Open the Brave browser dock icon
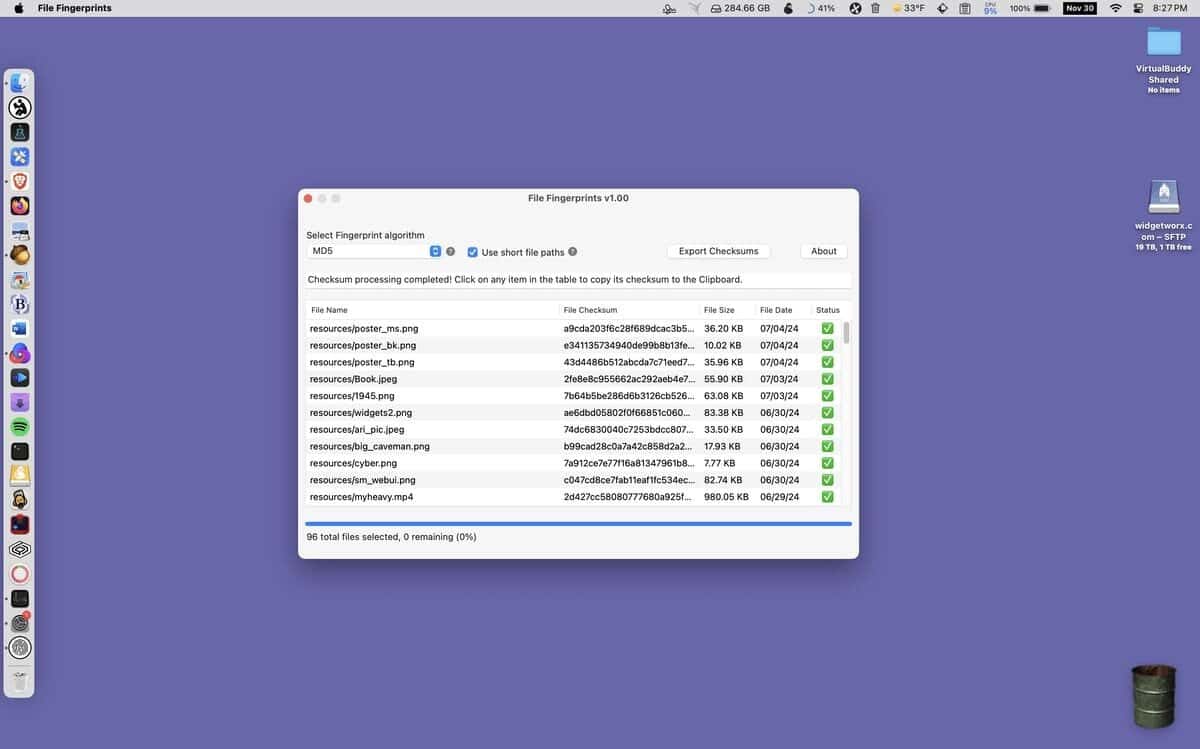 coord(20,181)
